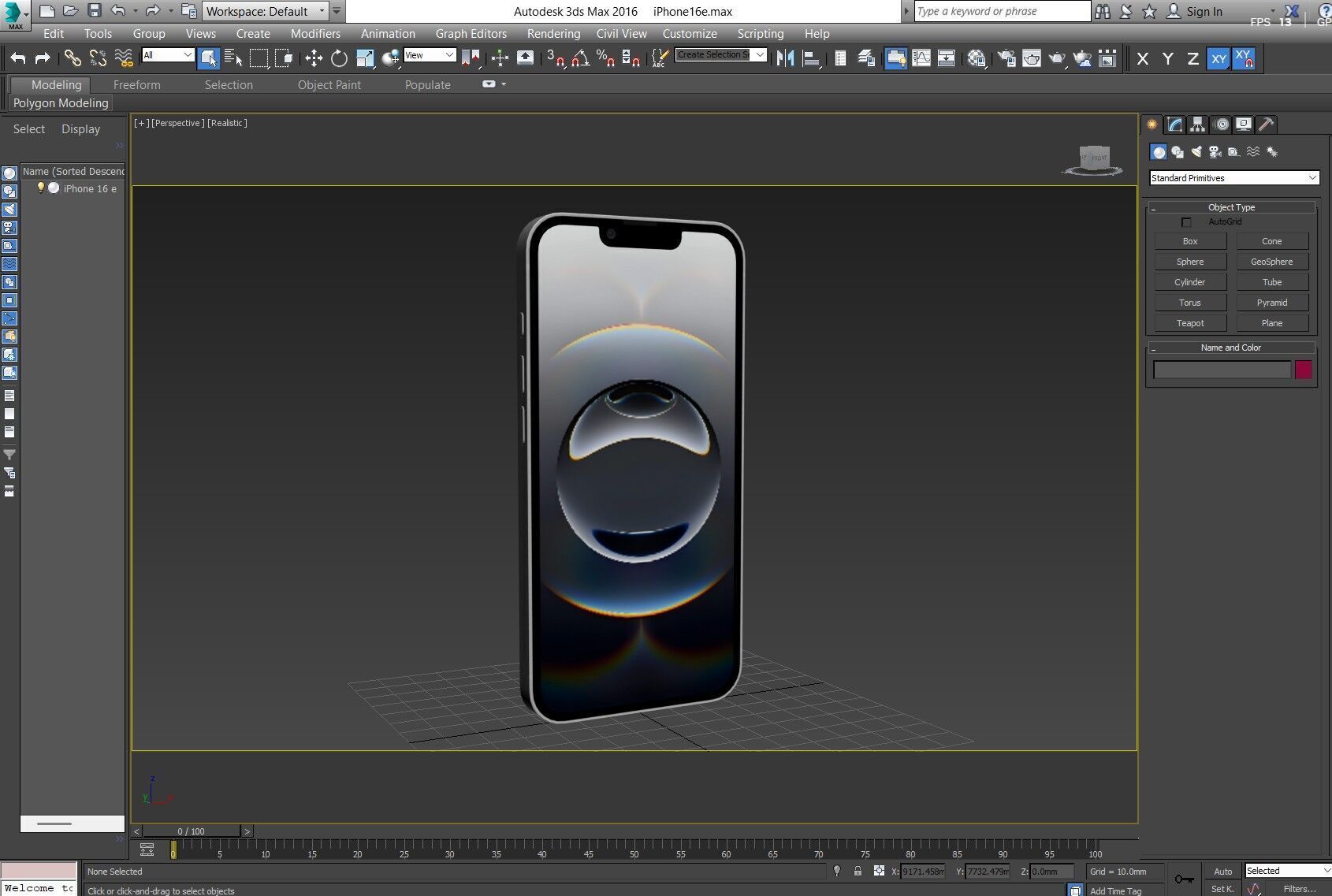Open the Material Editor icon
The image size is (1332, 896).
(x=977, y=58)
